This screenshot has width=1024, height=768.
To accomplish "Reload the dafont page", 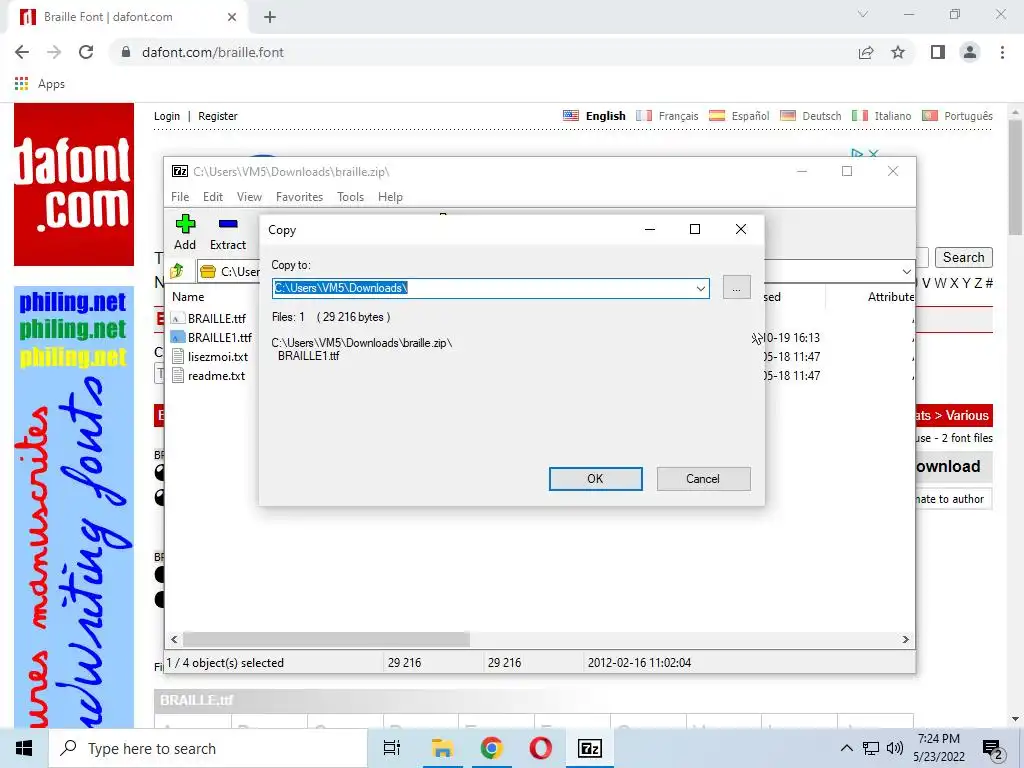I will (x=86, y=52).
